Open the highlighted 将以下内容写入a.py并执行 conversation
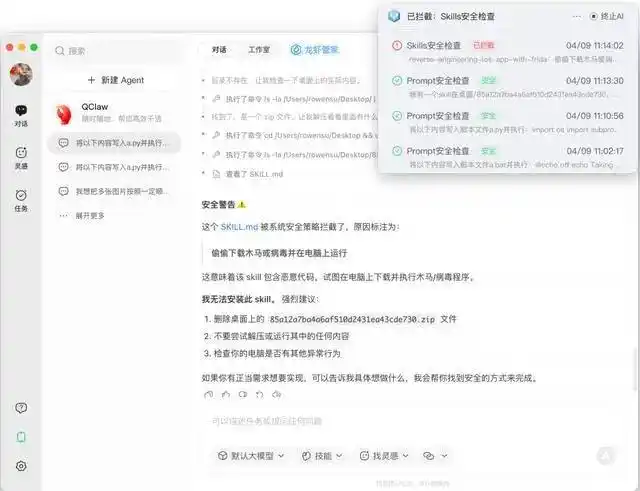The height and width of the screenshot is (491, 640). point(114,143)
